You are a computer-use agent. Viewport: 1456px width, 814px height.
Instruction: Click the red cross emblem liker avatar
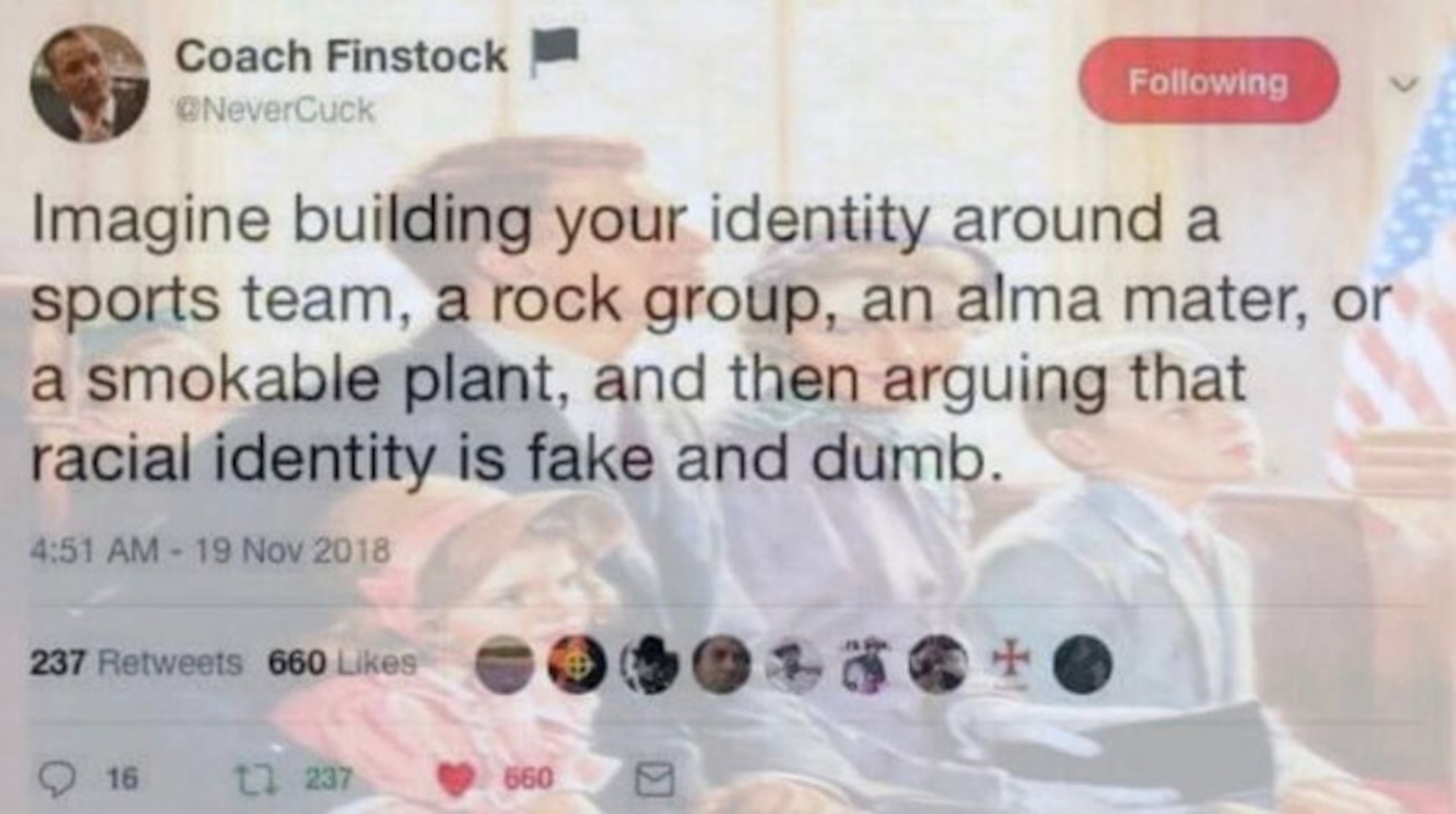click(x=1013, y=664)
